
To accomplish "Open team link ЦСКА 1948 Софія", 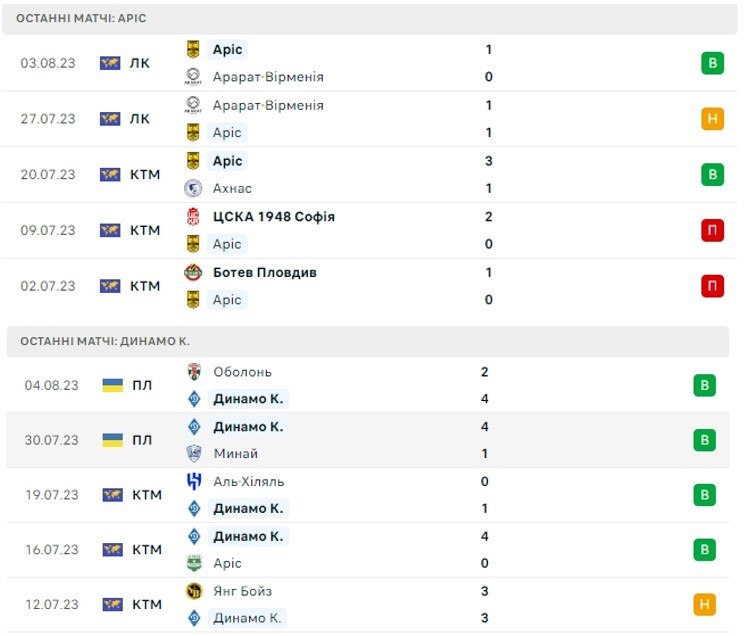I will (273, 217).
